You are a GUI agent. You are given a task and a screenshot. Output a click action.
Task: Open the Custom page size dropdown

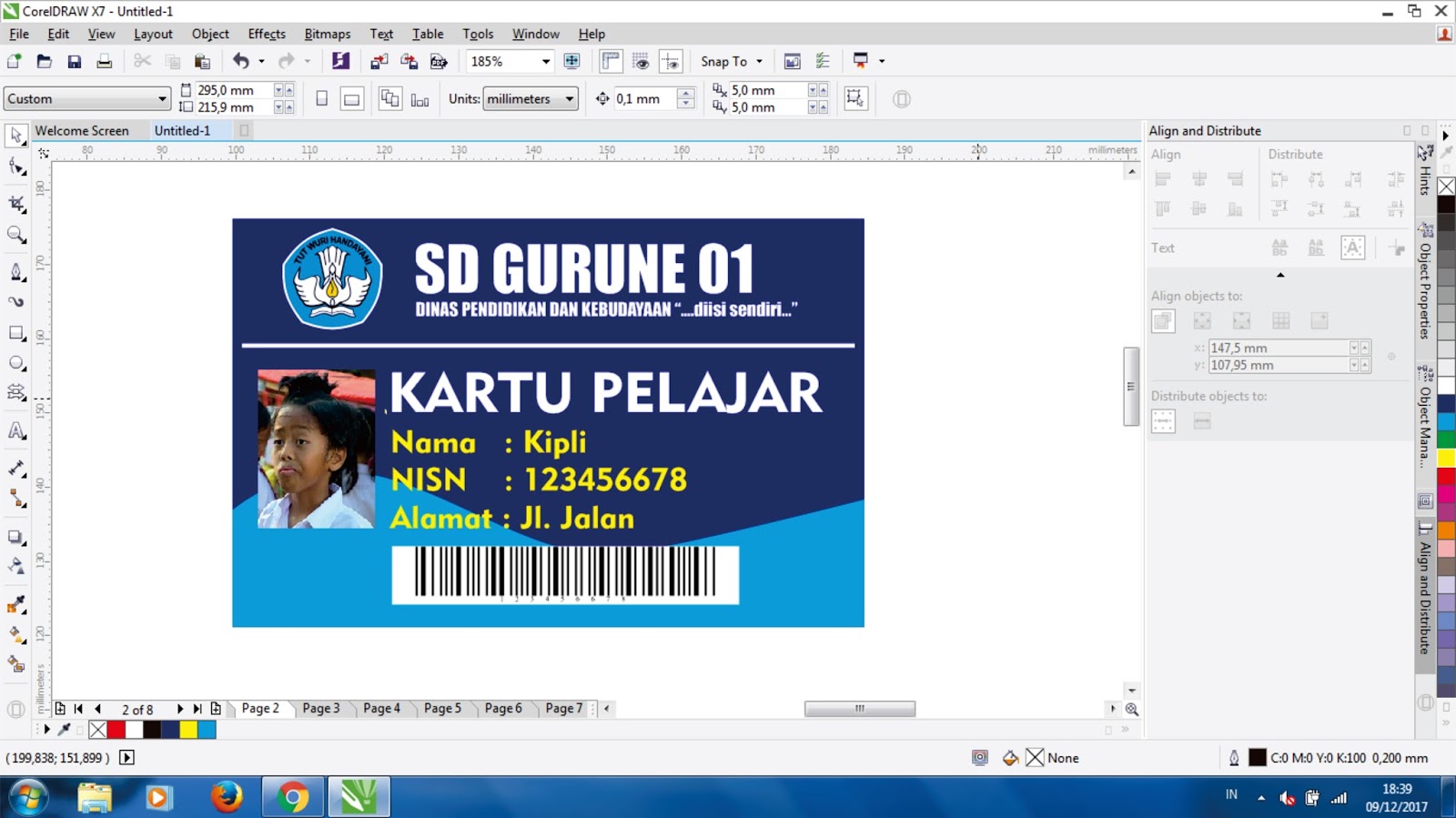click(162, 98)
